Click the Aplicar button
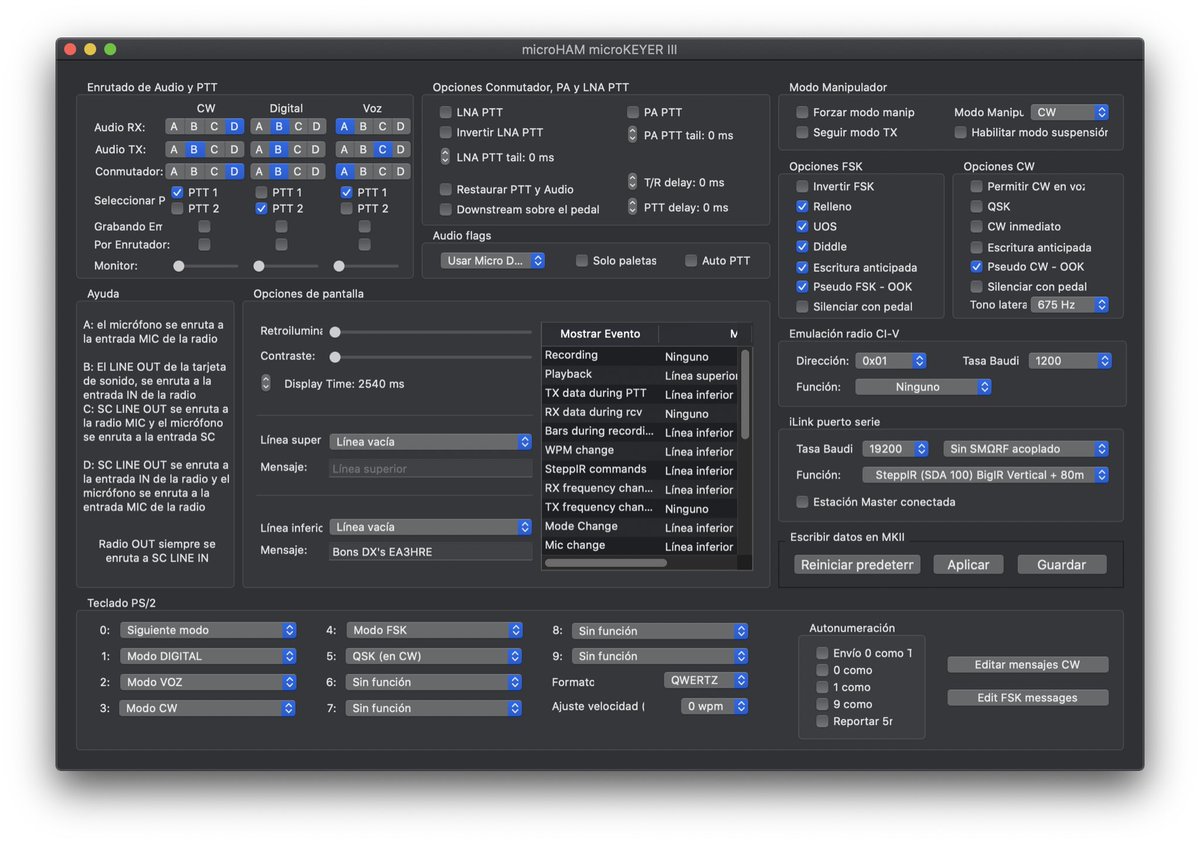1200x845 pixels. click(968, 565)
